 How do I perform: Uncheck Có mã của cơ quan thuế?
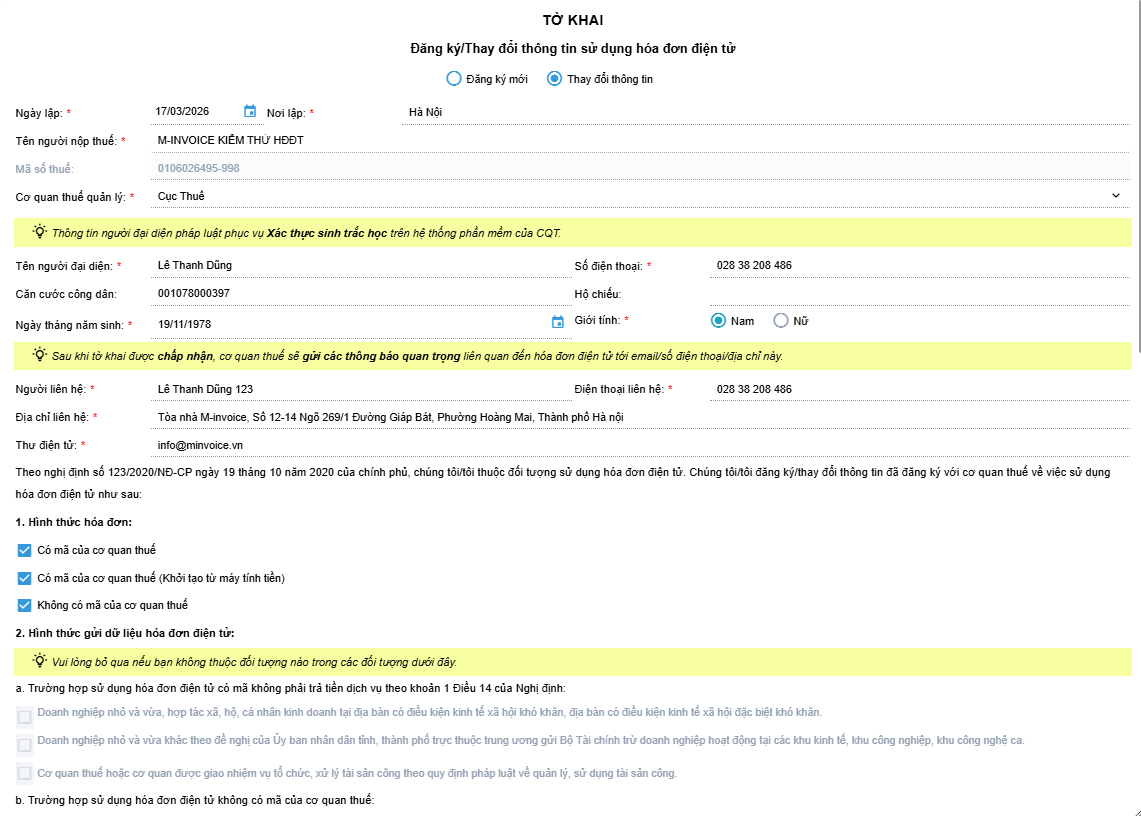click(24, 550)
